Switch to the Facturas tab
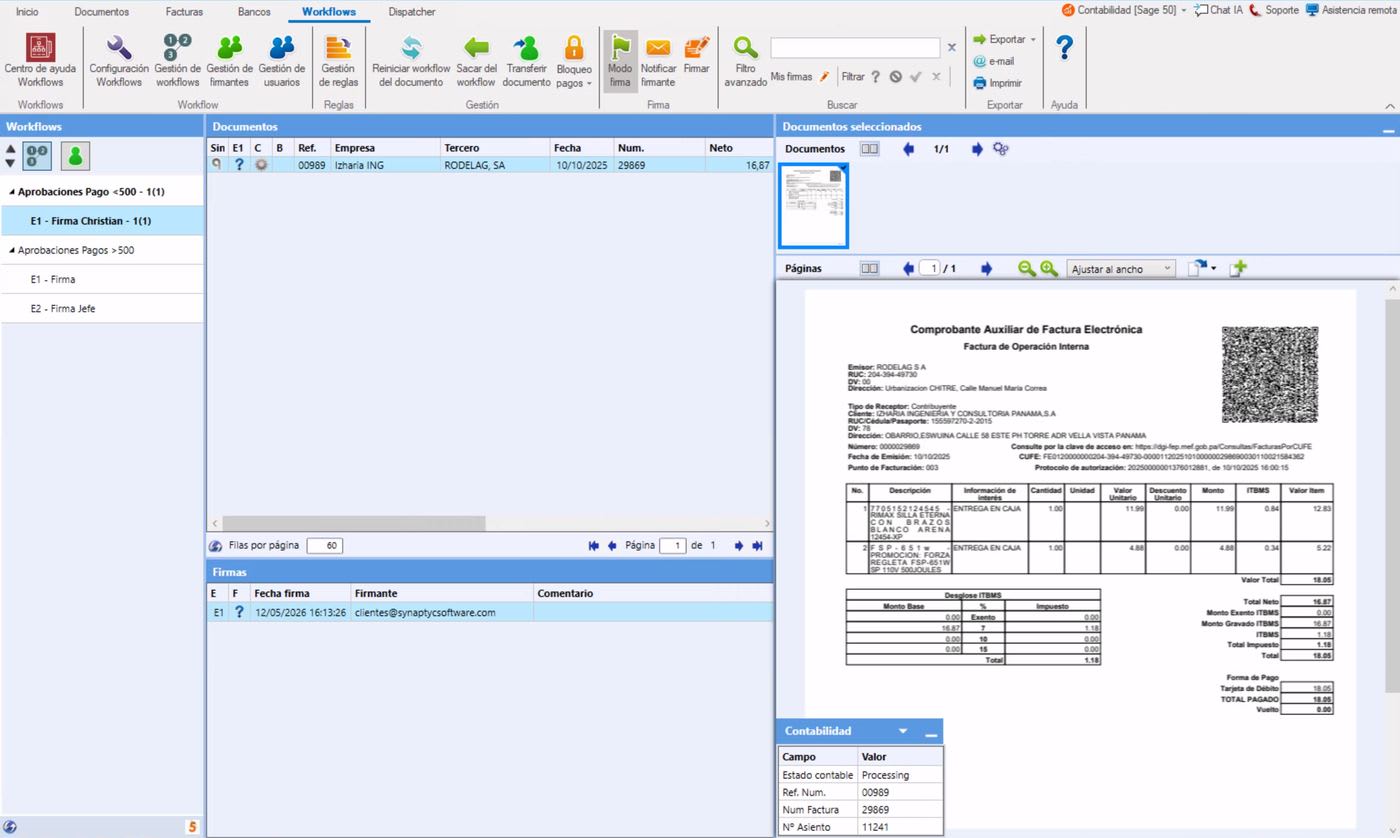The width and height of the screenshot is (1400, 838). [184, 12]
